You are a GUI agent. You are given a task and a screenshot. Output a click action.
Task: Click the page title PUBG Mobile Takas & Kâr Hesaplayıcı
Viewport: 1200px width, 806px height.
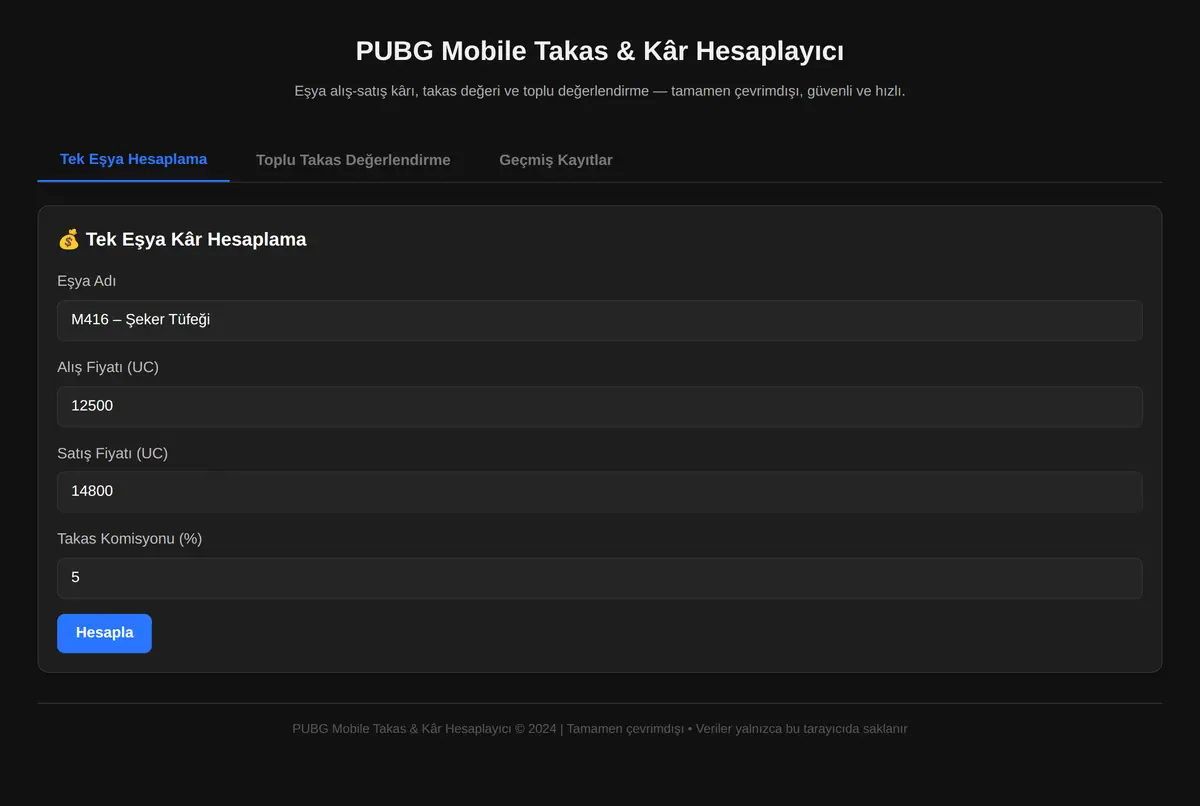(600, 51)
